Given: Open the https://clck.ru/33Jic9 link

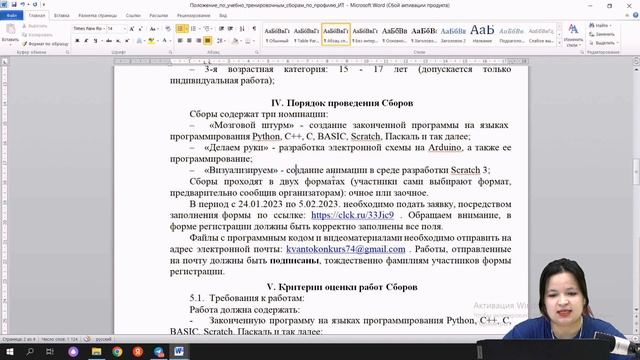Looking at the screenshot, I should tap(353, 215).
